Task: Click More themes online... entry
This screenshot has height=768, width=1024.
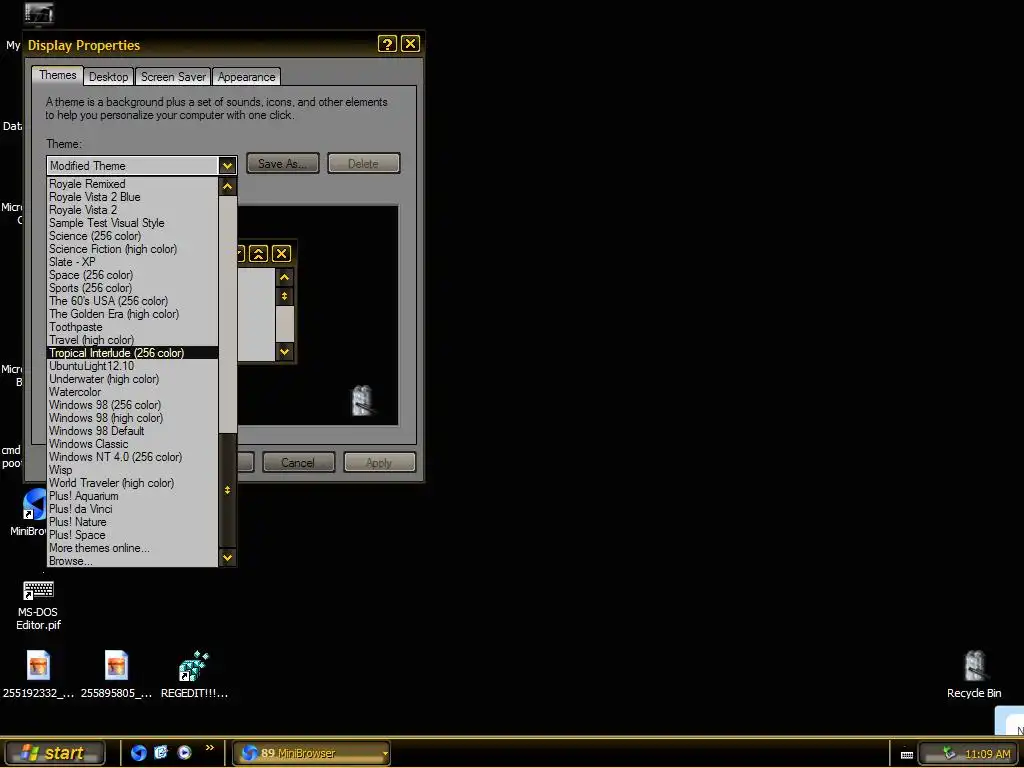Action: point(133,548)
